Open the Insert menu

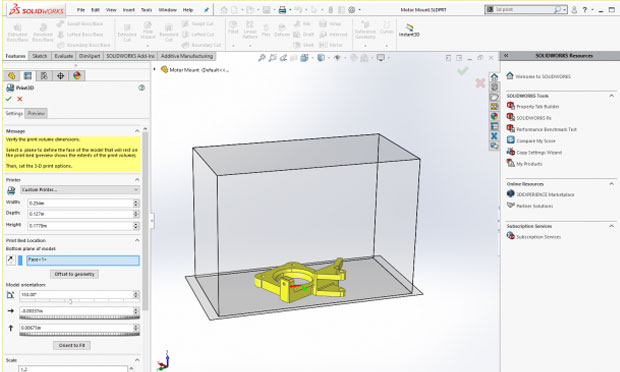pyautogui.click(x=129, y=10)
